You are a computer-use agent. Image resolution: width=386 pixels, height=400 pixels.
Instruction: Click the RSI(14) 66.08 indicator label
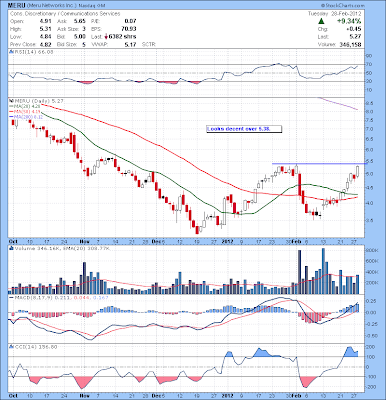[33, 52]
